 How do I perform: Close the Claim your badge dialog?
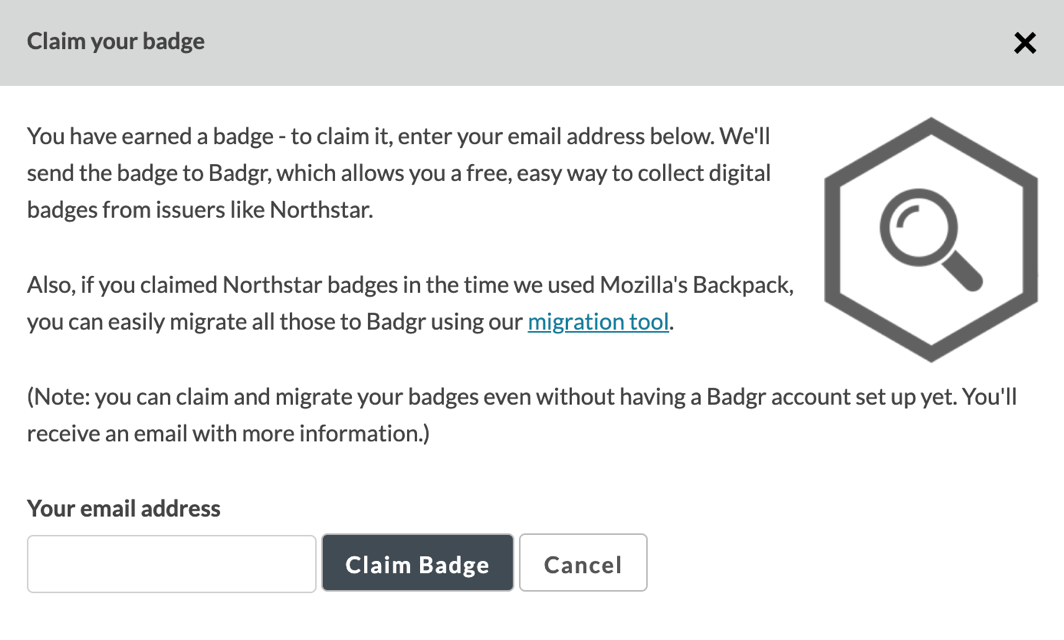[1025, 43]
